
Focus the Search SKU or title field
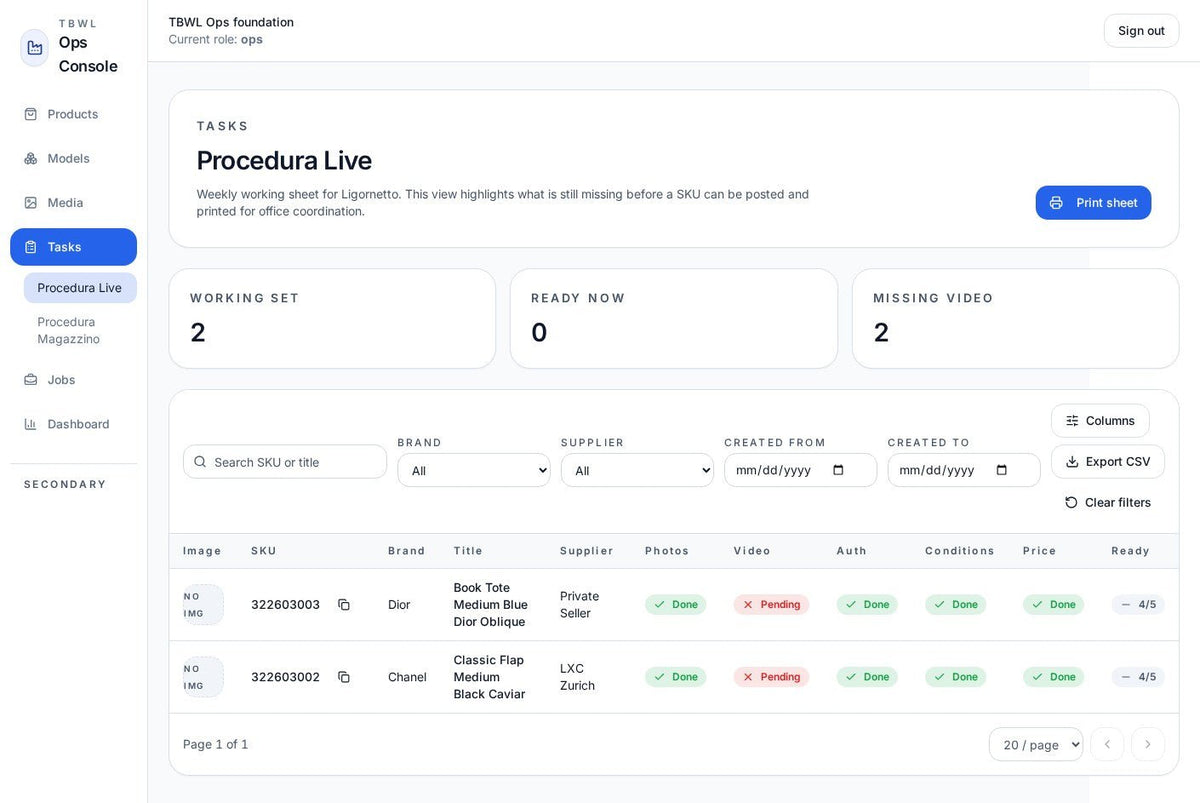pyautogui.click(x=285, y=462)
